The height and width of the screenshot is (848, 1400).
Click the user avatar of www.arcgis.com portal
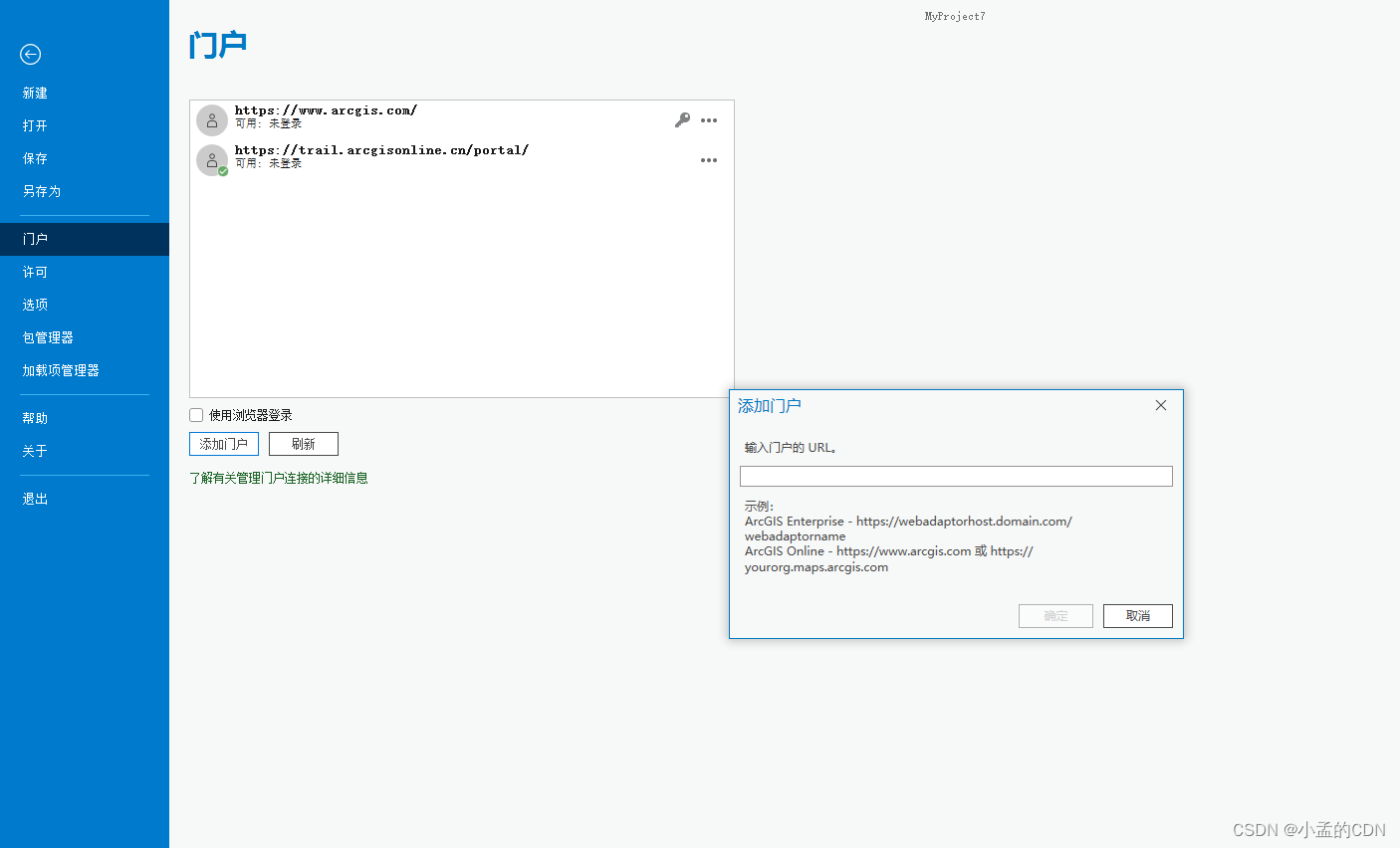212,120
